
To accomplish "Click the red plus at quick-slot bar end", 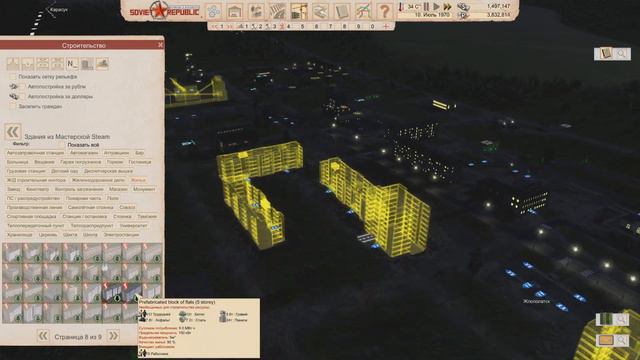I will coord(386,26).
